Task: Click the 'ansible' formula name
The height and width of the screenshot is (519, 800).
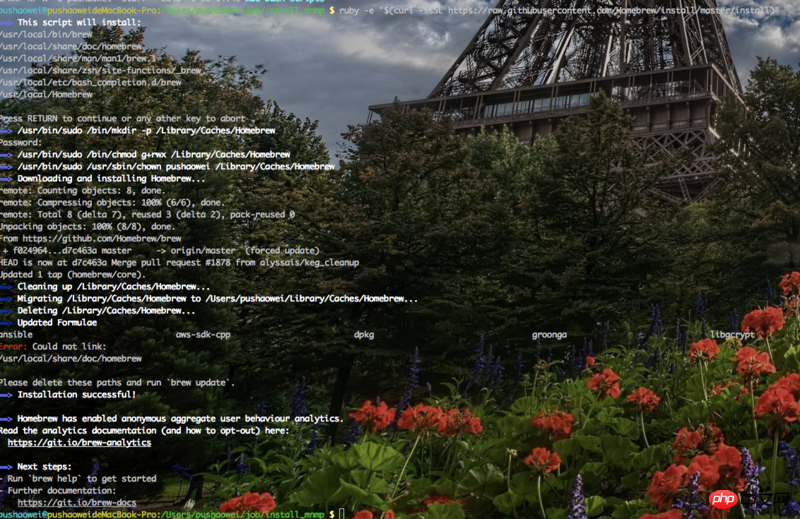Action: click(x=16, y=335)
